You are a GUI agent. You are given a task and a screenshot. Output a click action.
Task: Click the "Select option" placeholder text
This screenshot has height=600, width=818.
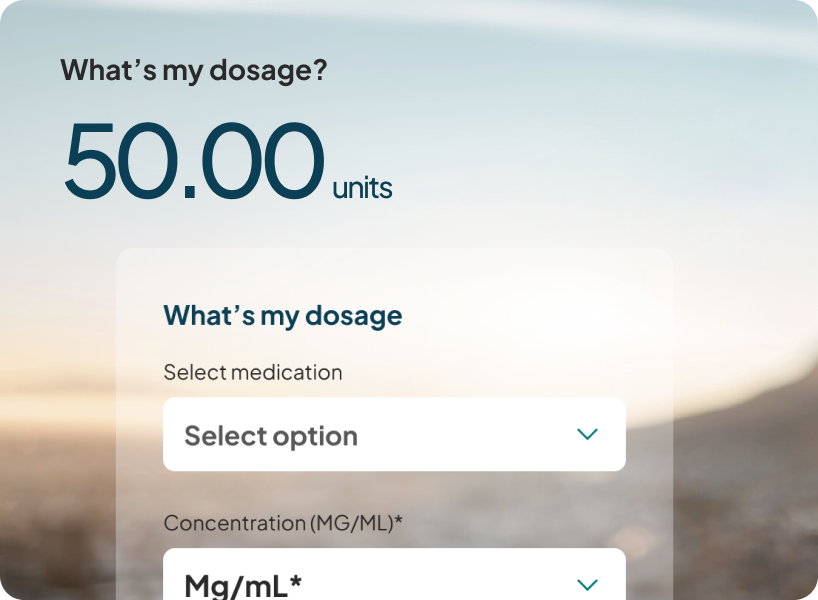coord(270,436)
